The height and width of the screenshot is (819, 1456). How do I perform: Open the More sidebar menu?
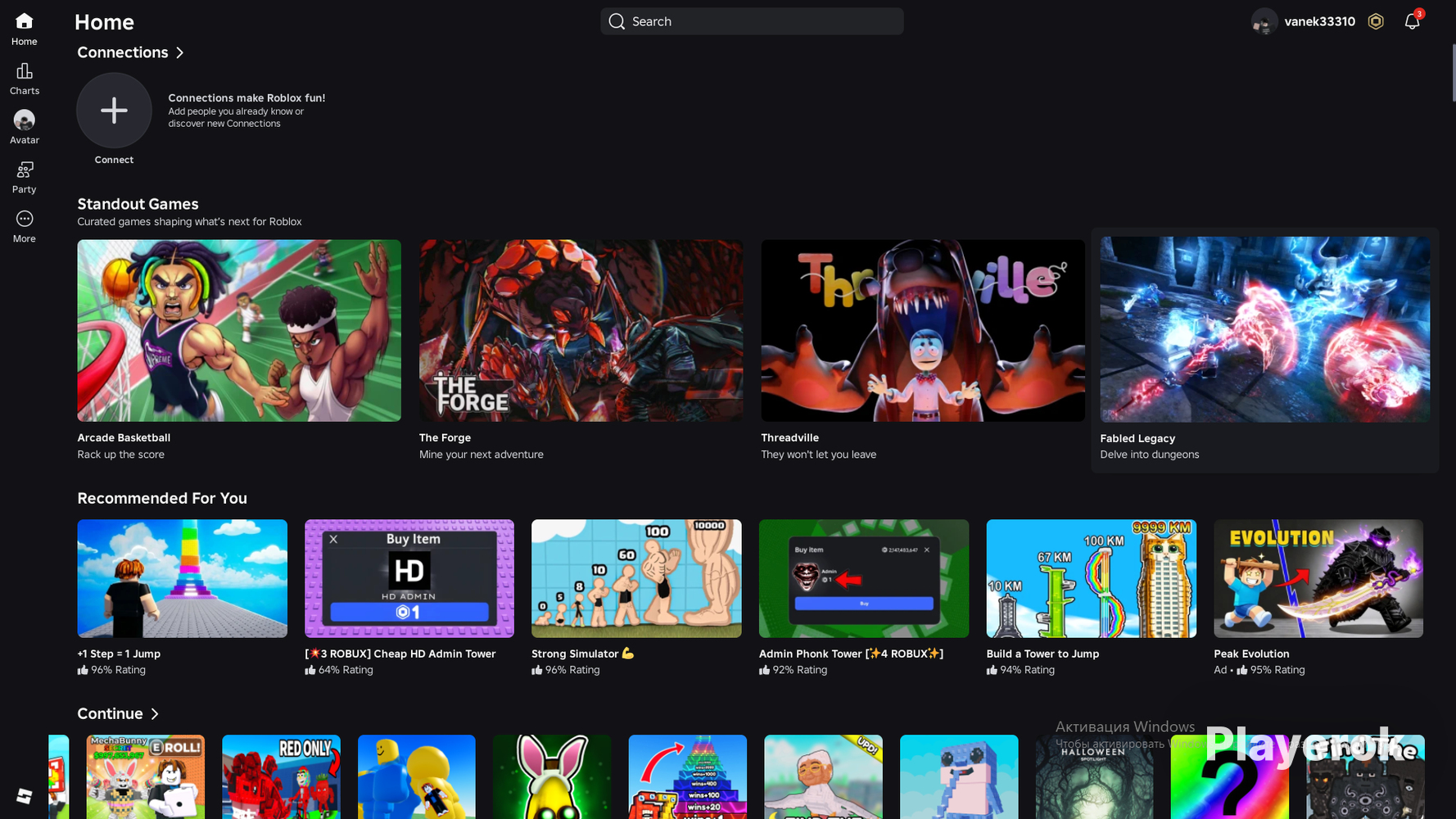click(24, 219)
